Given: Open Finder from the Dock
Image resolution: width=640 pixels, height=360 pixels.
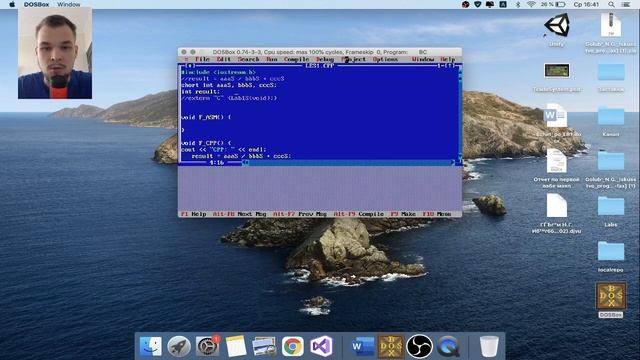Looking at the screenshot, I should click(x=151, y=346).
